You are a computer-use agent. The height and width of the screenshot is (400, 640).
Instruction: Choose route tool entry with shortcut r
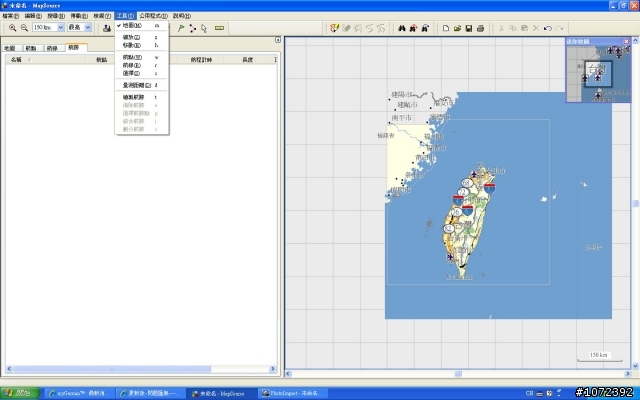(x=141, y=65)
